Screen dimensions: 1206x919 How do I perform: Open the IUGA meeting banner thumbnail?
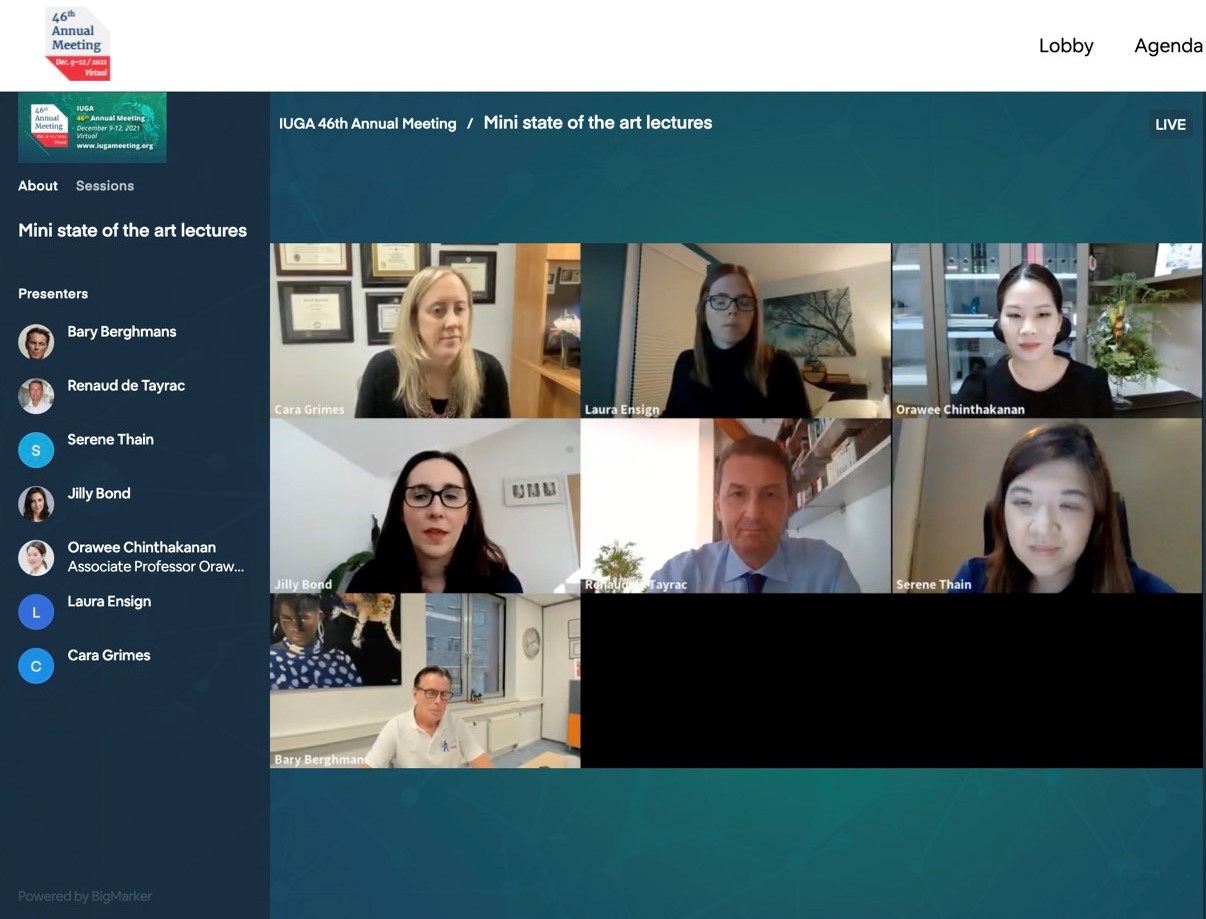(x=92, y=127)
